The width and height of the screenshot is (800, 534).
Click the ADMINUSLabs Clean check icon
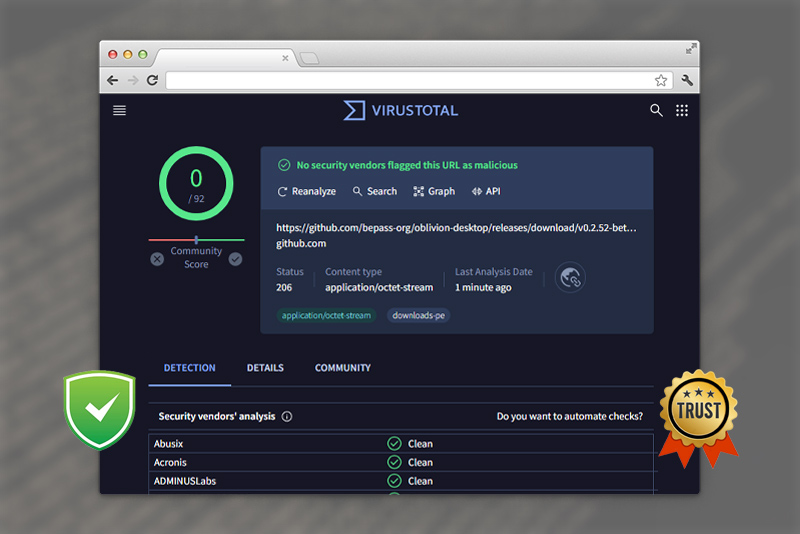pyautogui.click(x=394, y=481)
